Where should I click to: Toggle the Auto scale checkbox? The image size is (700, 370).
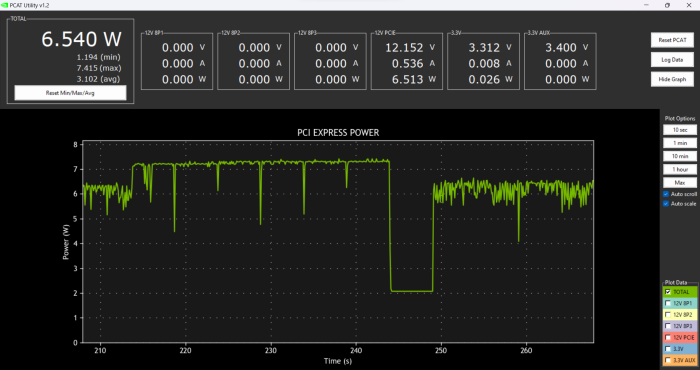[x=666, y=204]
